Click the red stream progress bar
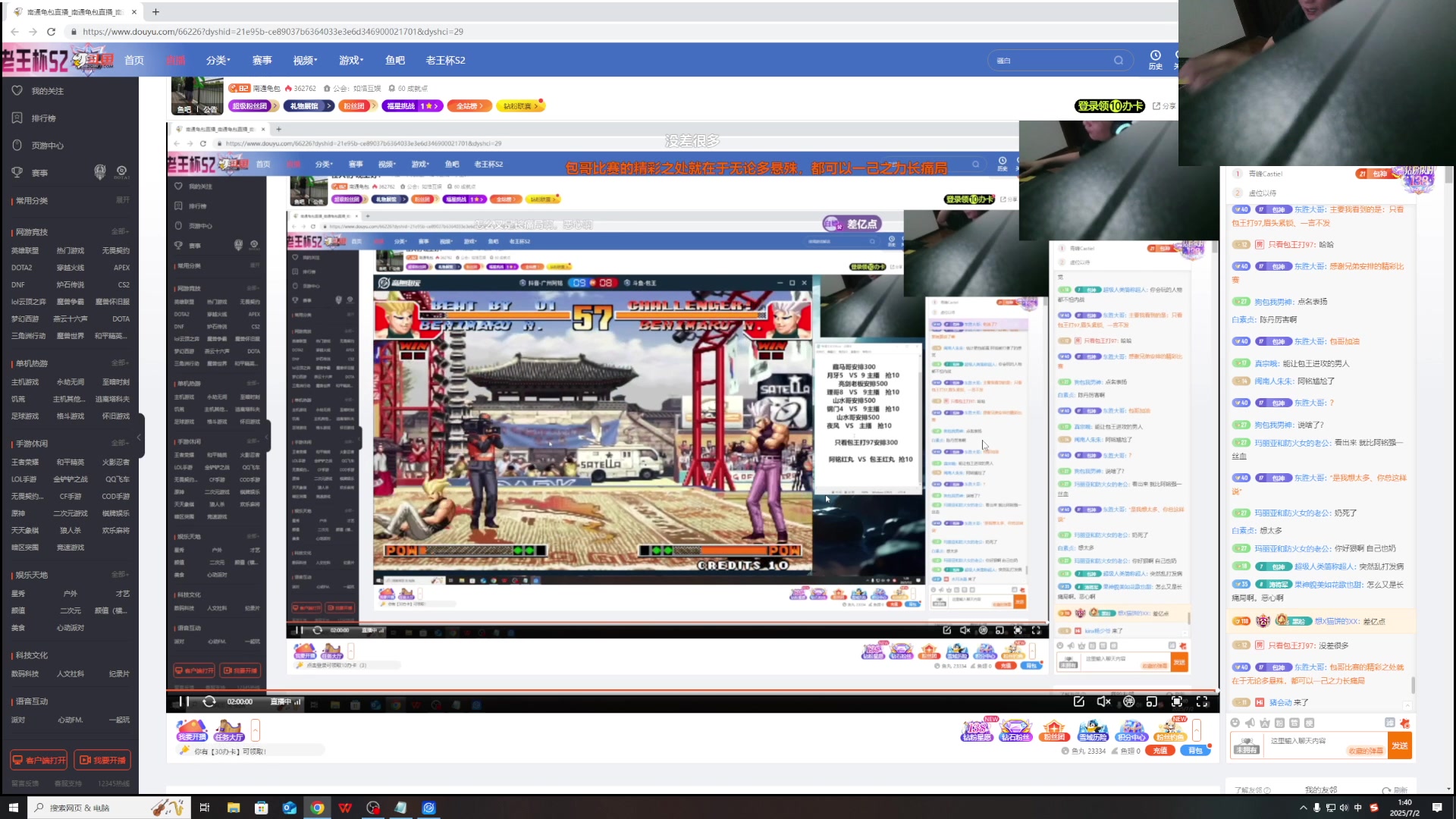This screenshot has height=819, width=1456. pos(692,691)
